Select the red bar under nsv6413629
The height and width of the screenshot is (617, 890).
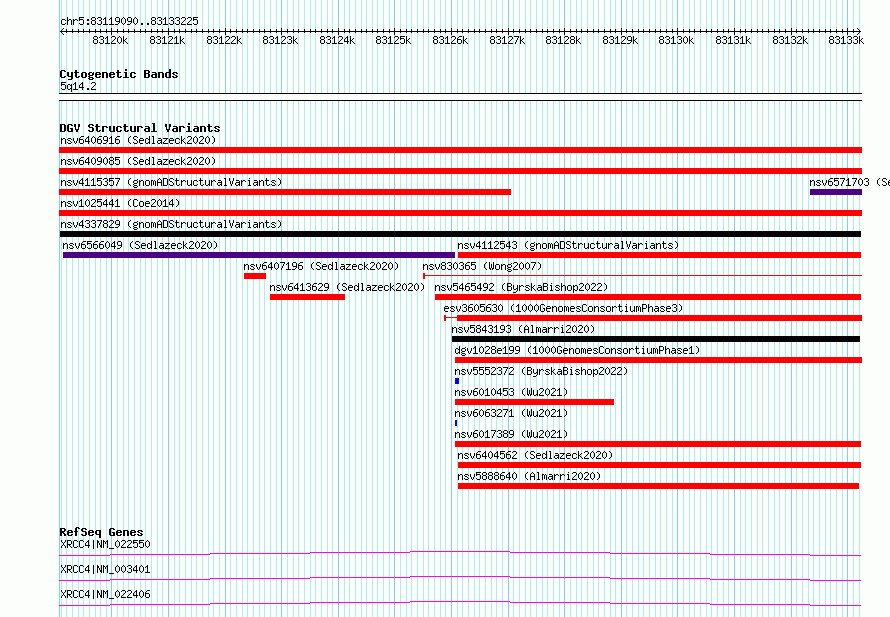point(307,297)
